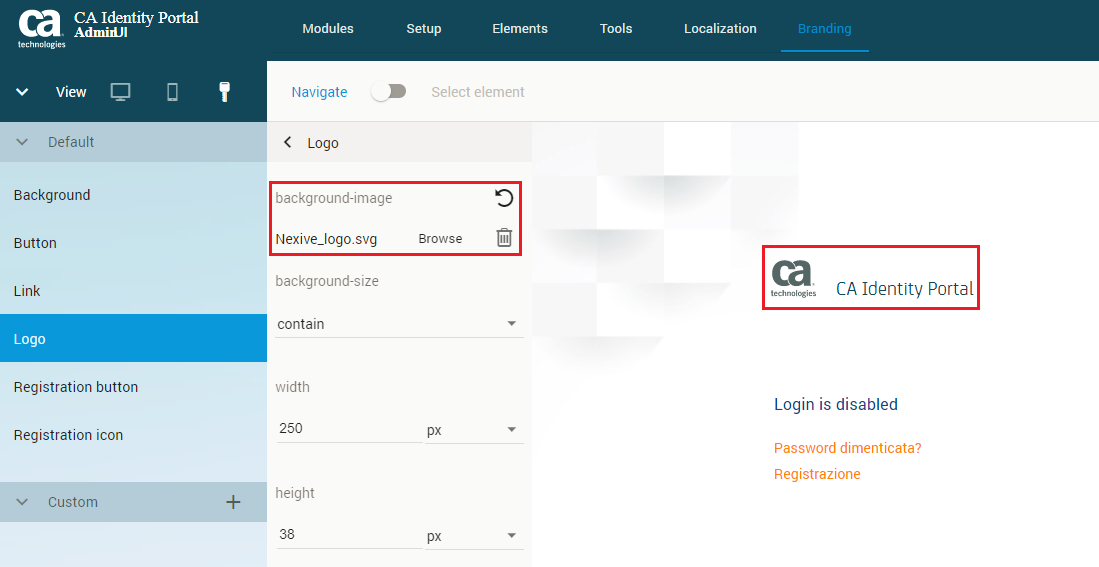Viewport: 1099px width, 567px height.
Task: Open the Tools tab
Action: tap(616, 29)
